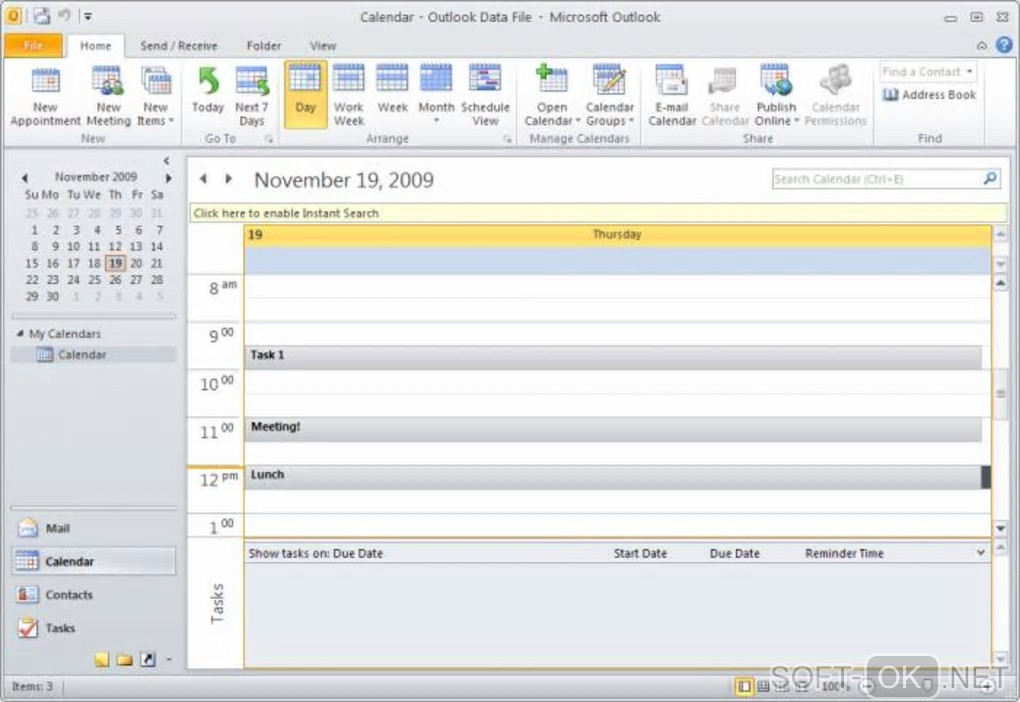Expand the Arrange group dialog launcher

(507, 139)
